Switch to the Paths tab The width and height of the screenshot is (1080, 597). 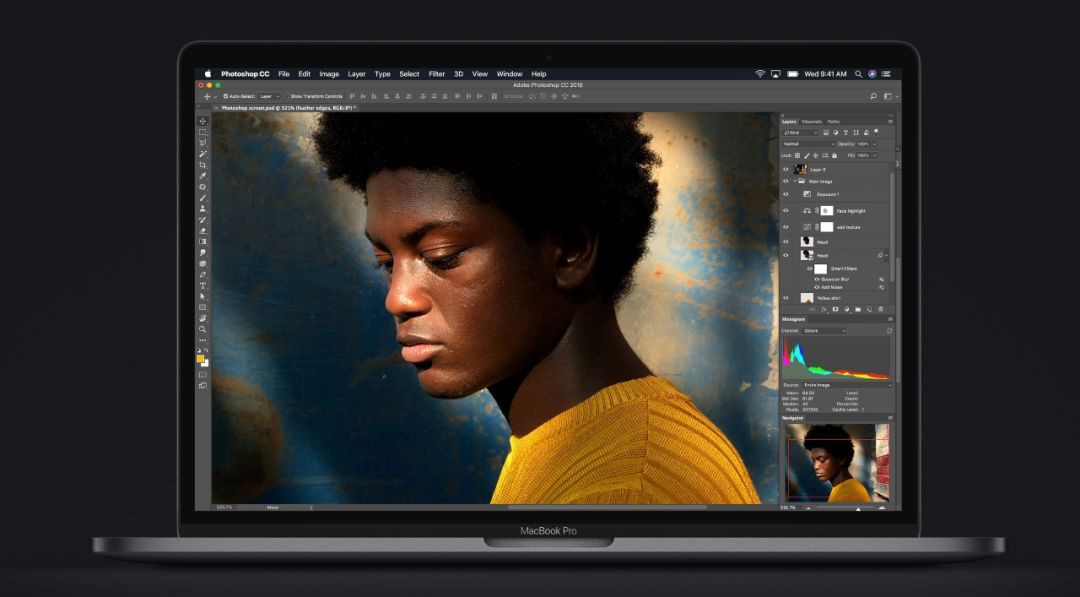[x=833, y=121]
